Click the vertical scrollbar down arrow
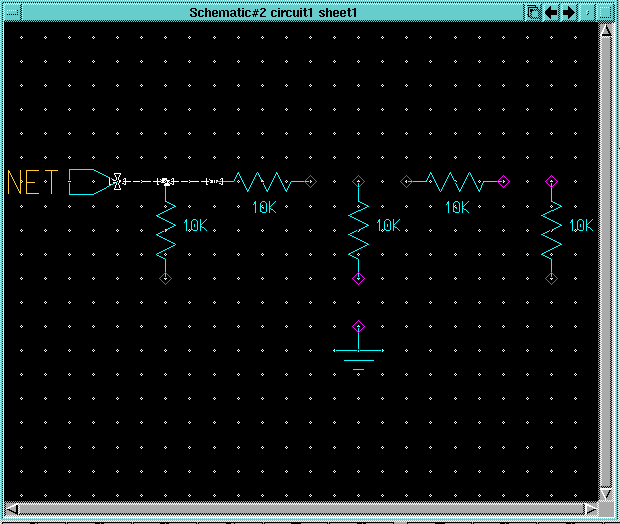The height and width of the screenshot is (524, 620). click(606, 494)
